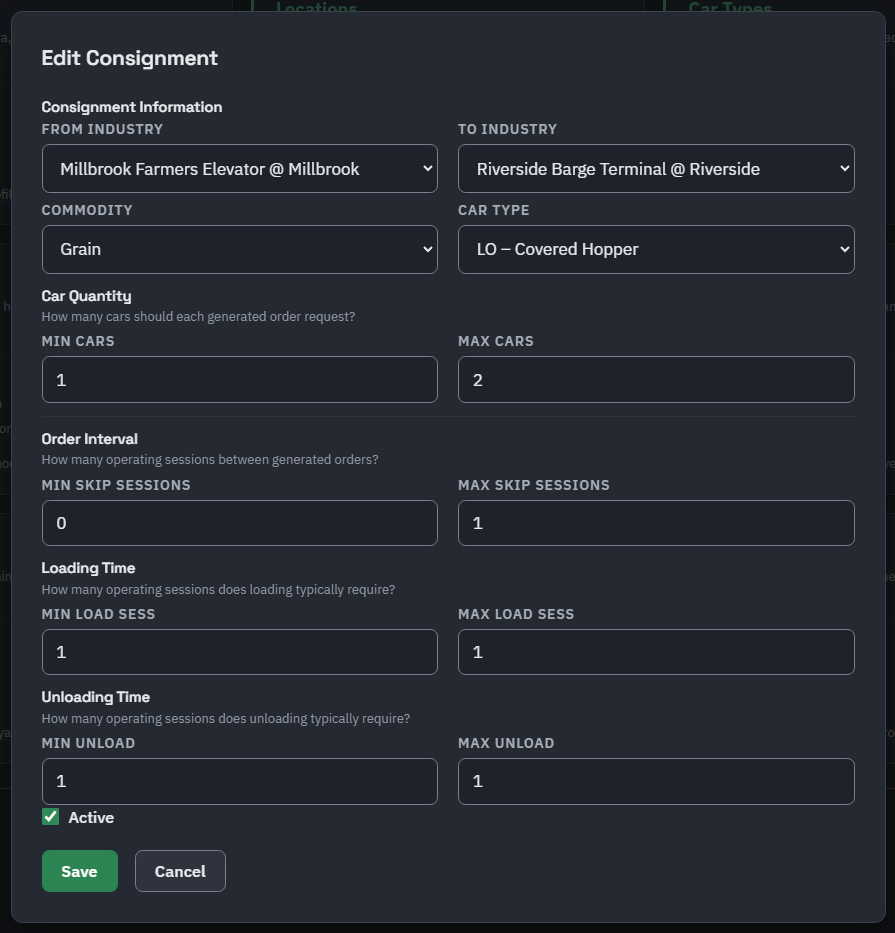Viewport: 895px width, 933px height.
Task: Expand the Commodity dropdown showing Grain
Action: pos(239,249)
